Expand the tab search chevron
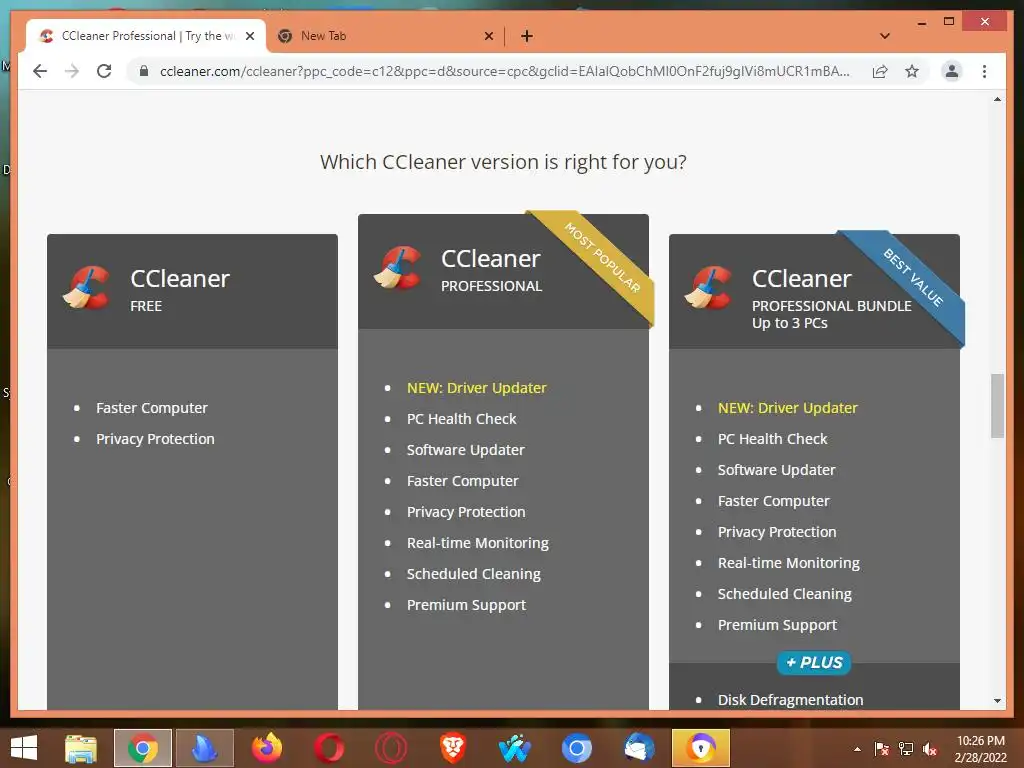Image resolution: width=1024 pixels, height=768 pixels. point(885,36)
